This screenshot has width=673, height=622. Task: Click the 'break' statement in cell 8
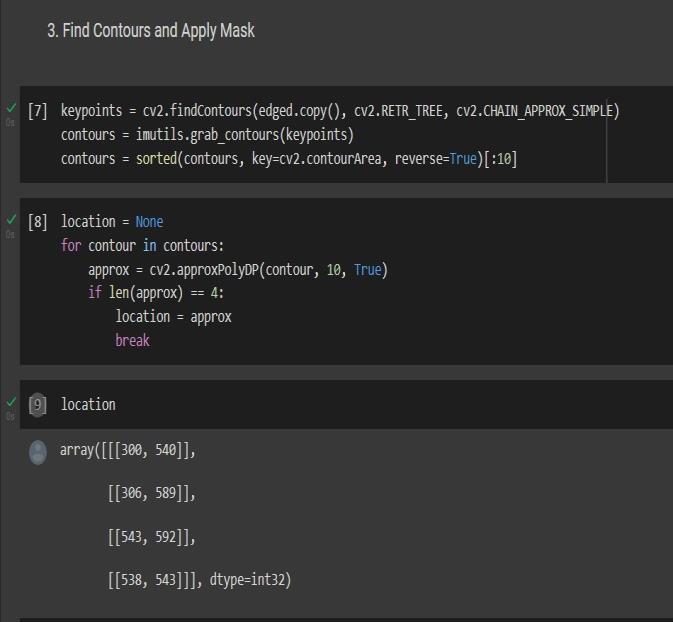[x=132, y=341]
